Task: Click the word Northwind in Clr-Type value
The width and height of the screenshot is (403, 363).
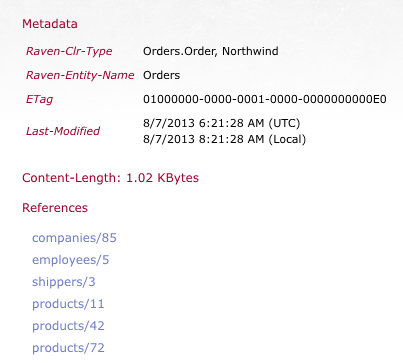Action: point(250,51)
